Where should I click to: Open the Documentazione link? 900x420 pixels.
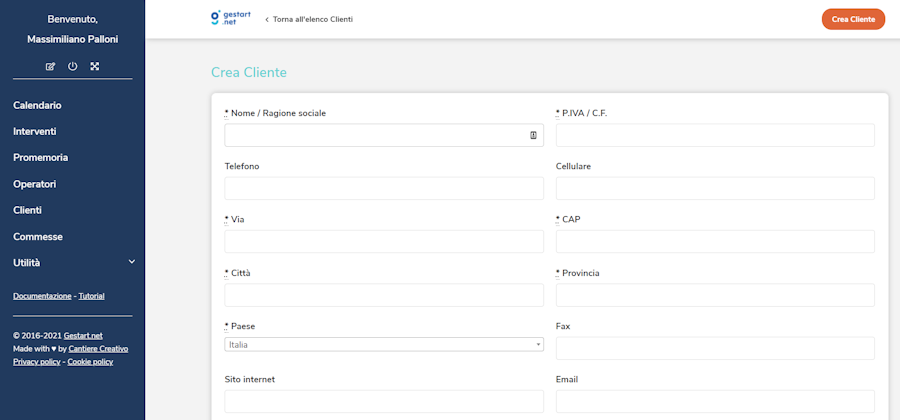tap(42, 296)
